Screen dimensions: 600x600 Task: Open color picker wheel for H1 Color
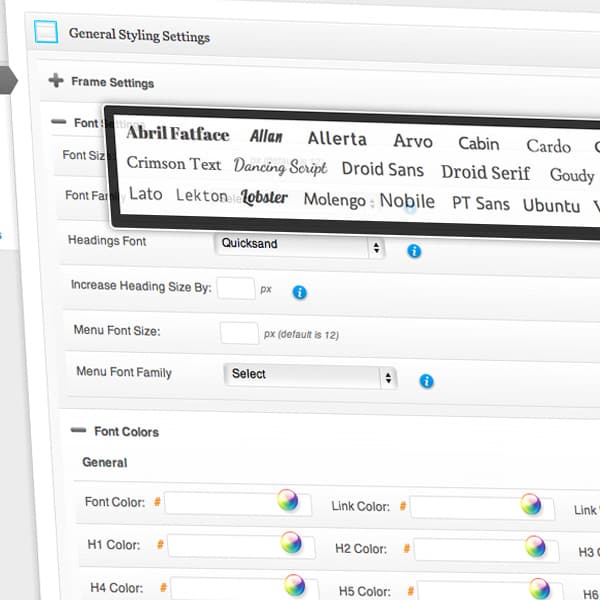291,542
